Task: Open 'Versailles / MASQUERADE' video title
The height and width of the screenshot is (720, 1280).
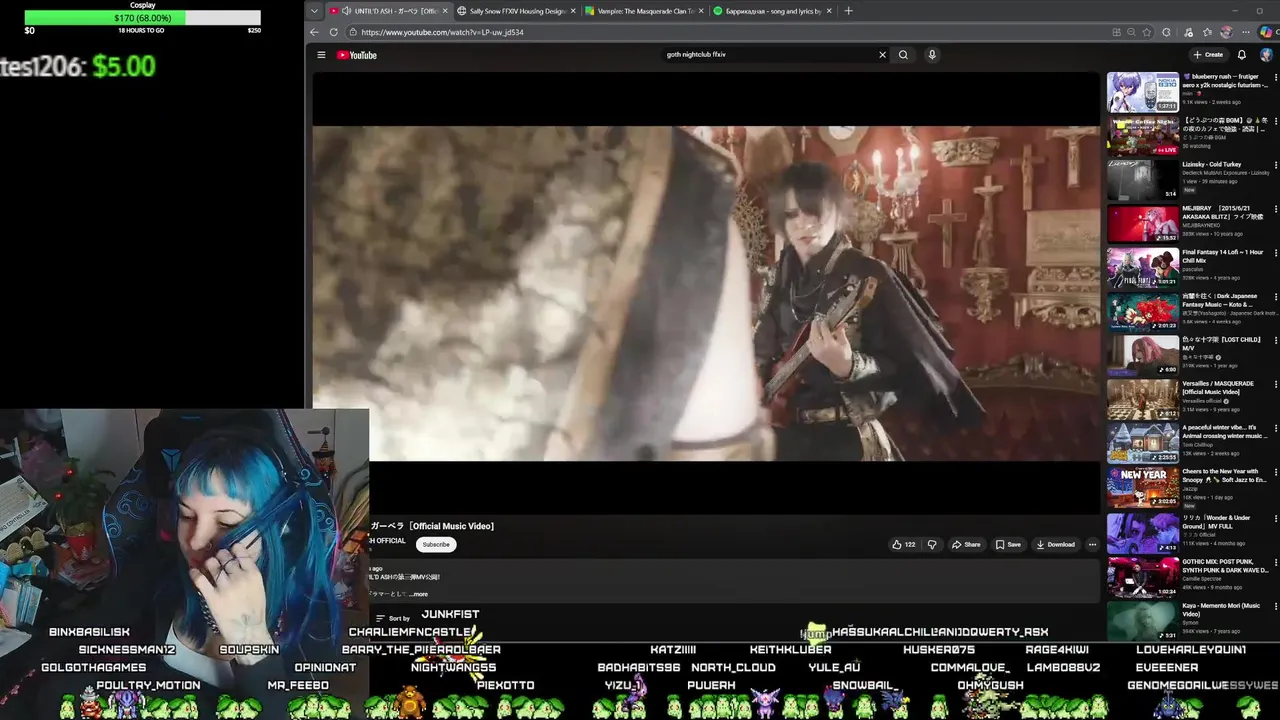Action: coord(1218,387)
